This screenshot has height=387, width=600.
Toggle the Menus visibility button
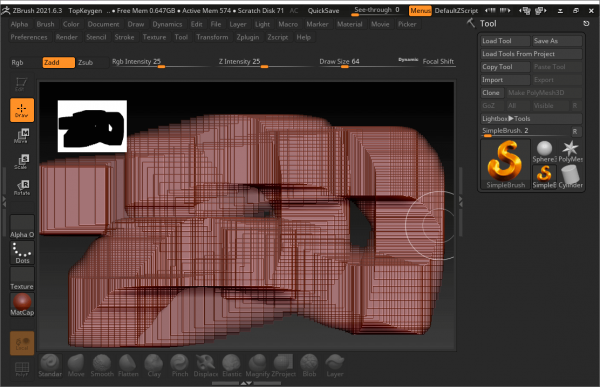420,11
